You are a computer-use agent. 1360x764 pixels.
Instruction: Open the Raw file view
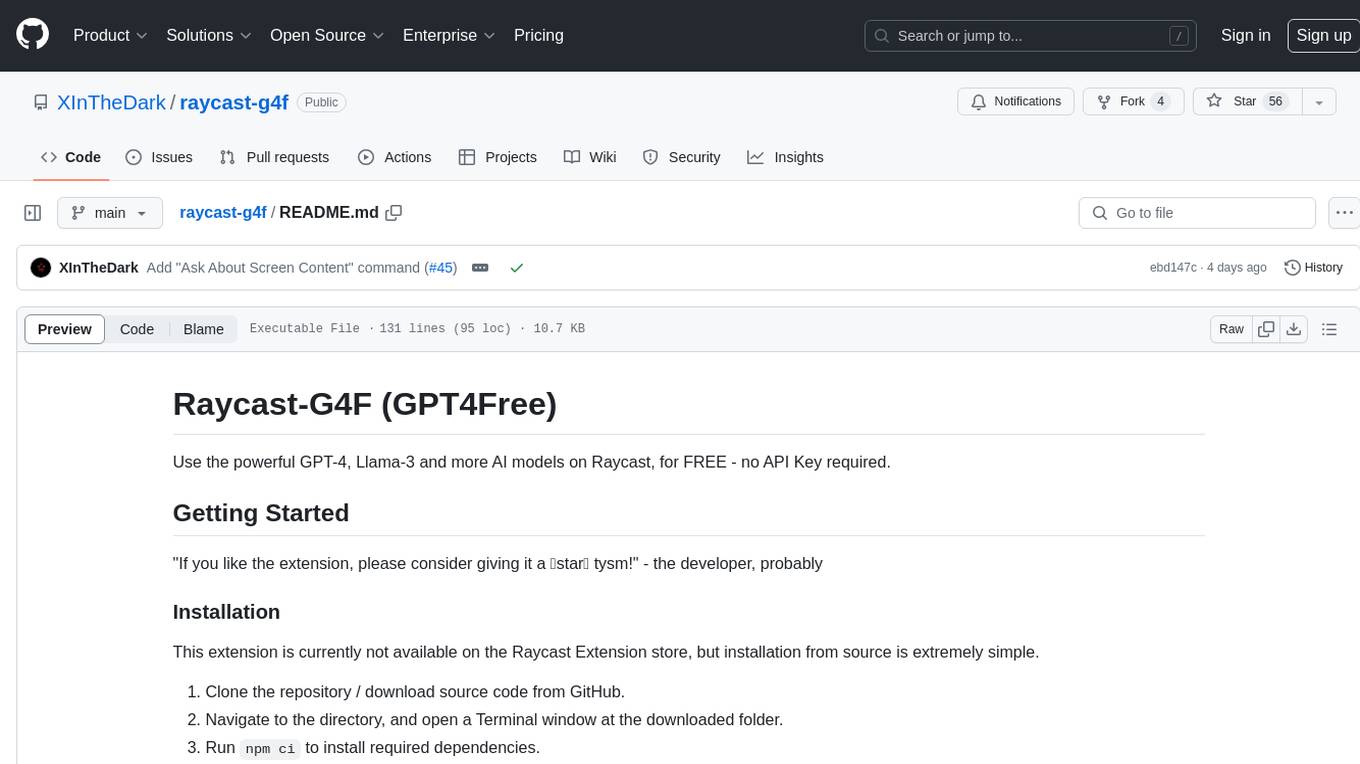(1232, 329)
